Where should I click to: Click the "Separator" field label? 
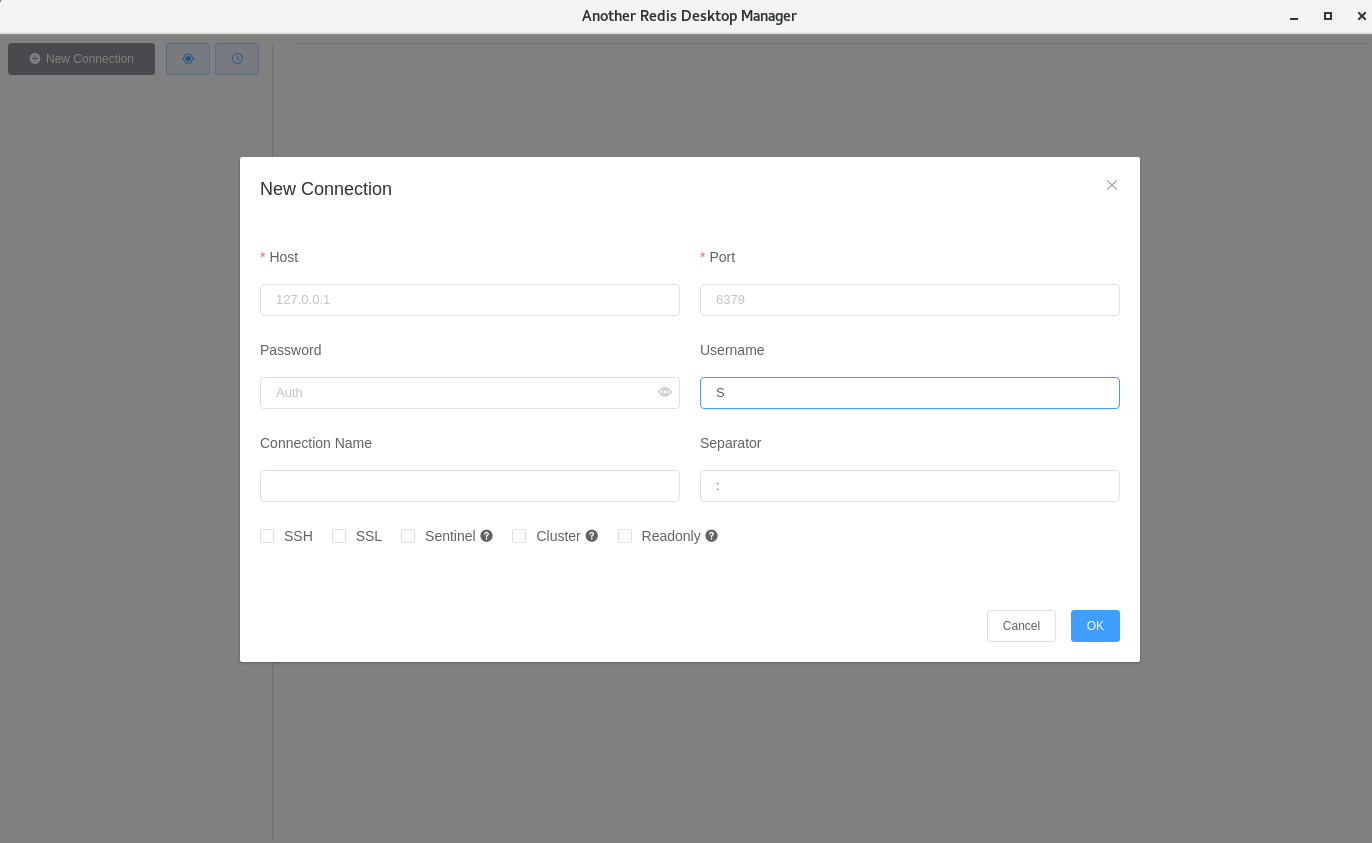[x=730, y=443]
